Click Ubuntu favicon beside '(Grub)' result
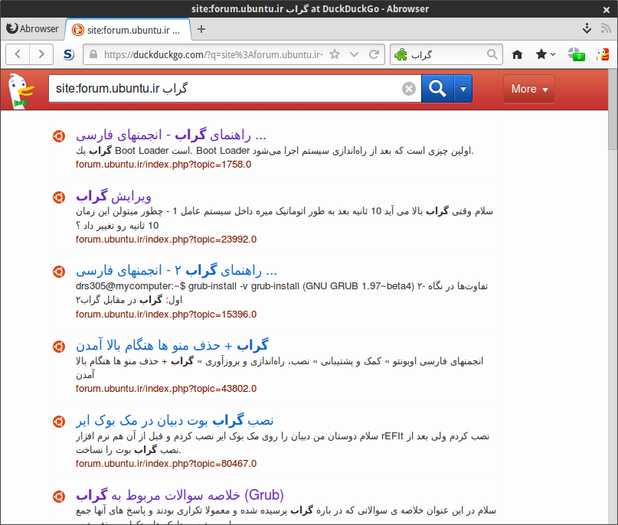Image resolution: width=618 pixels, height=525 pixels. (x=59, y=496)
